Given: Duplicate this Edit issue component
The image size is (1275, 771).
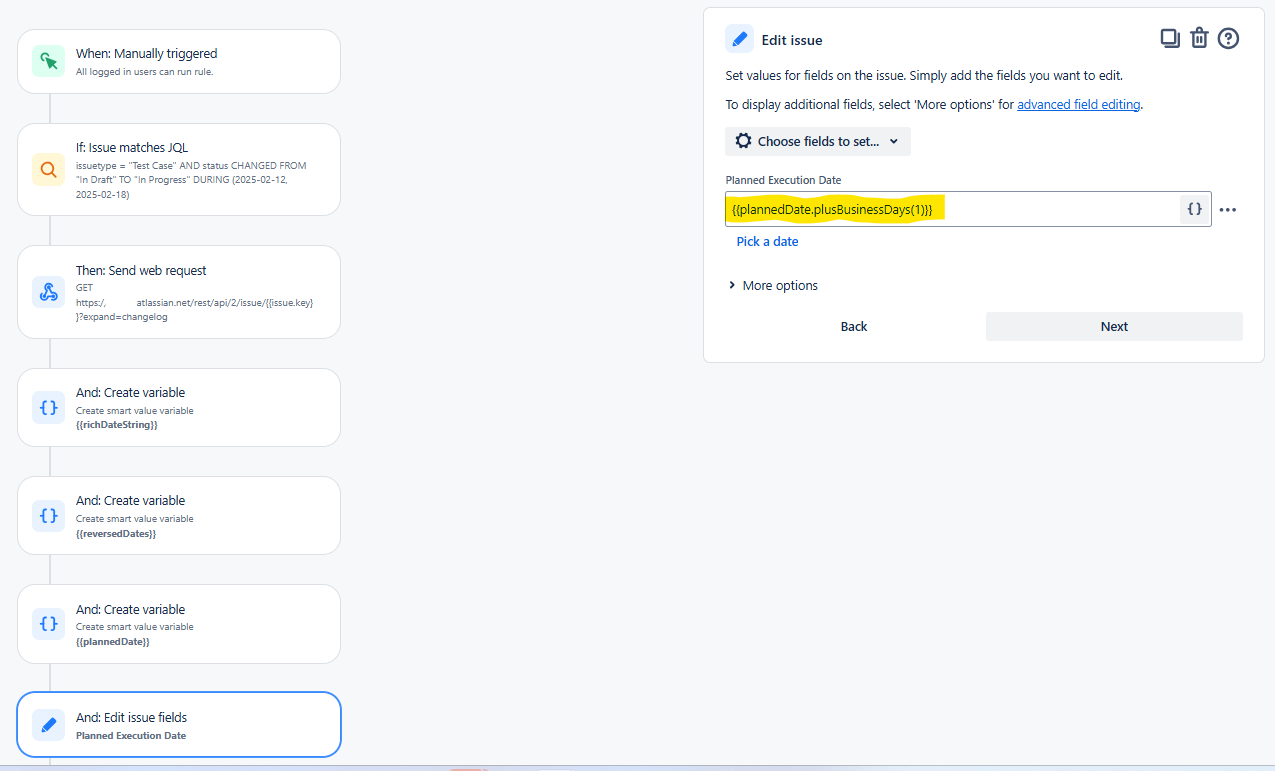Looking at the screenshot, I should pos(1169,38).
